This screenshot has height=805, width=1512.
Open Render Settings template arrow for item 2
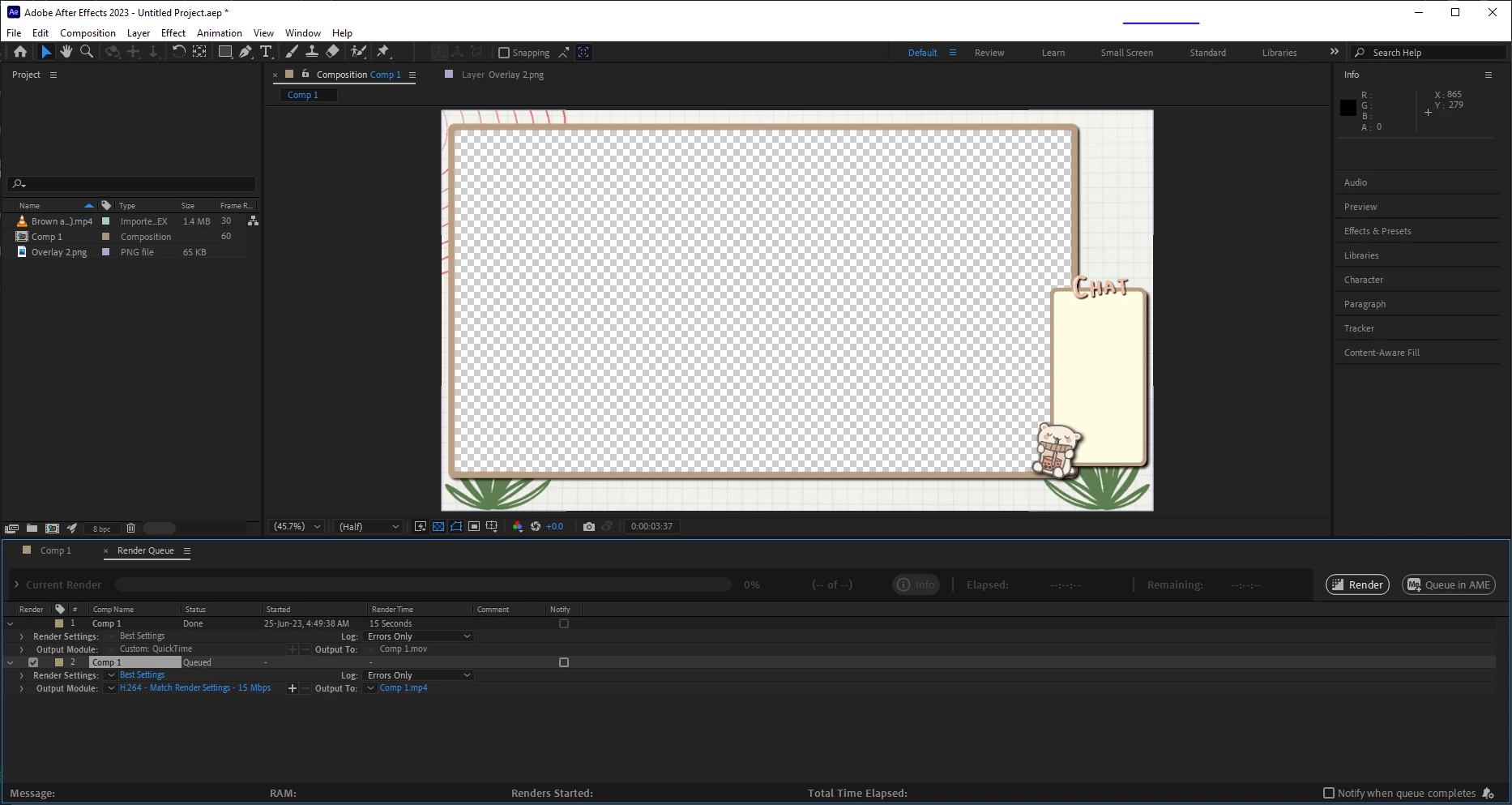pyautogui.click(x=111, y=675)
